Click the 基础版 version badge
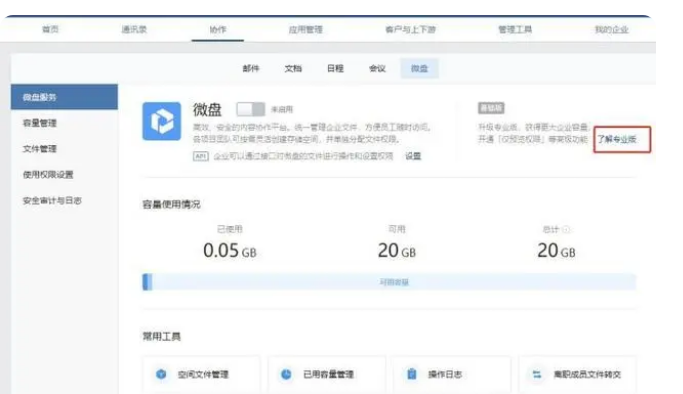Screen dimensions: 683x394 [x=491, y=108]
